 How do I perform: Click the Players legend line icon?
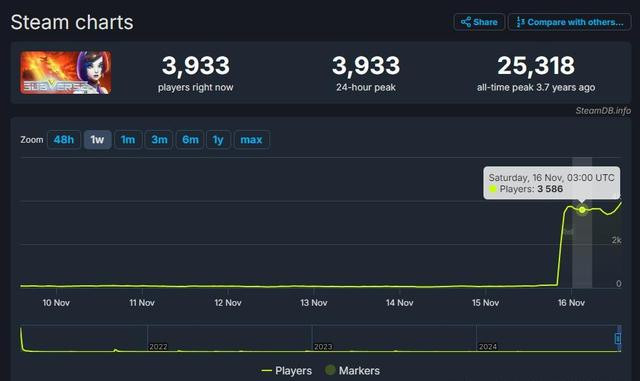click(x=267, y=371)
